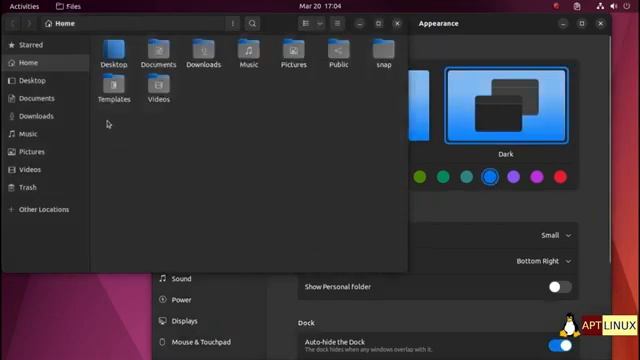
Task: Open view options dropdown arrow in Files
Action: pyautogui.click(x=320, y=24)
